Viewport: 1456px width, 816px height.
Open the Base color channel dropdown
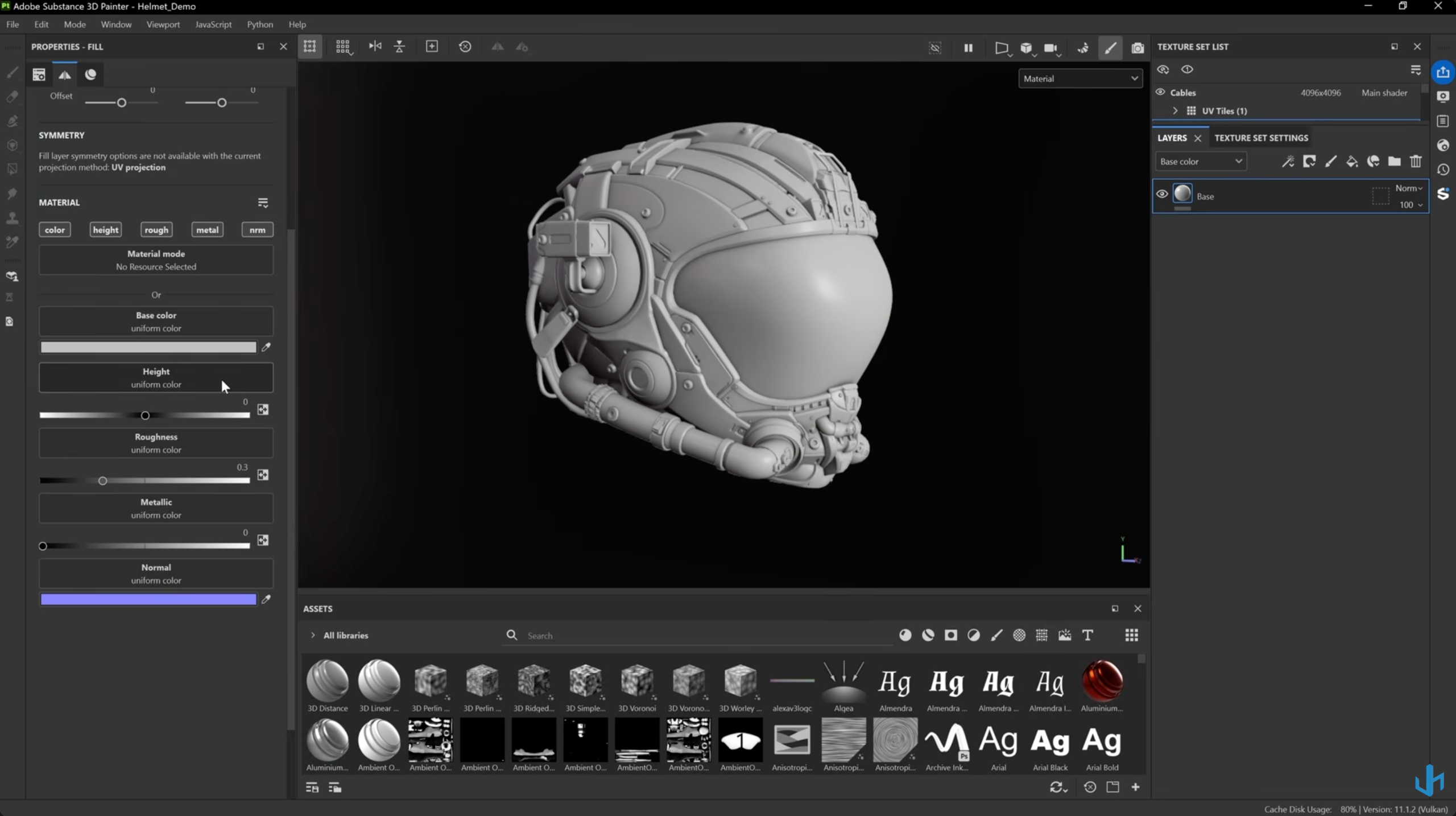coord(1200,162)
